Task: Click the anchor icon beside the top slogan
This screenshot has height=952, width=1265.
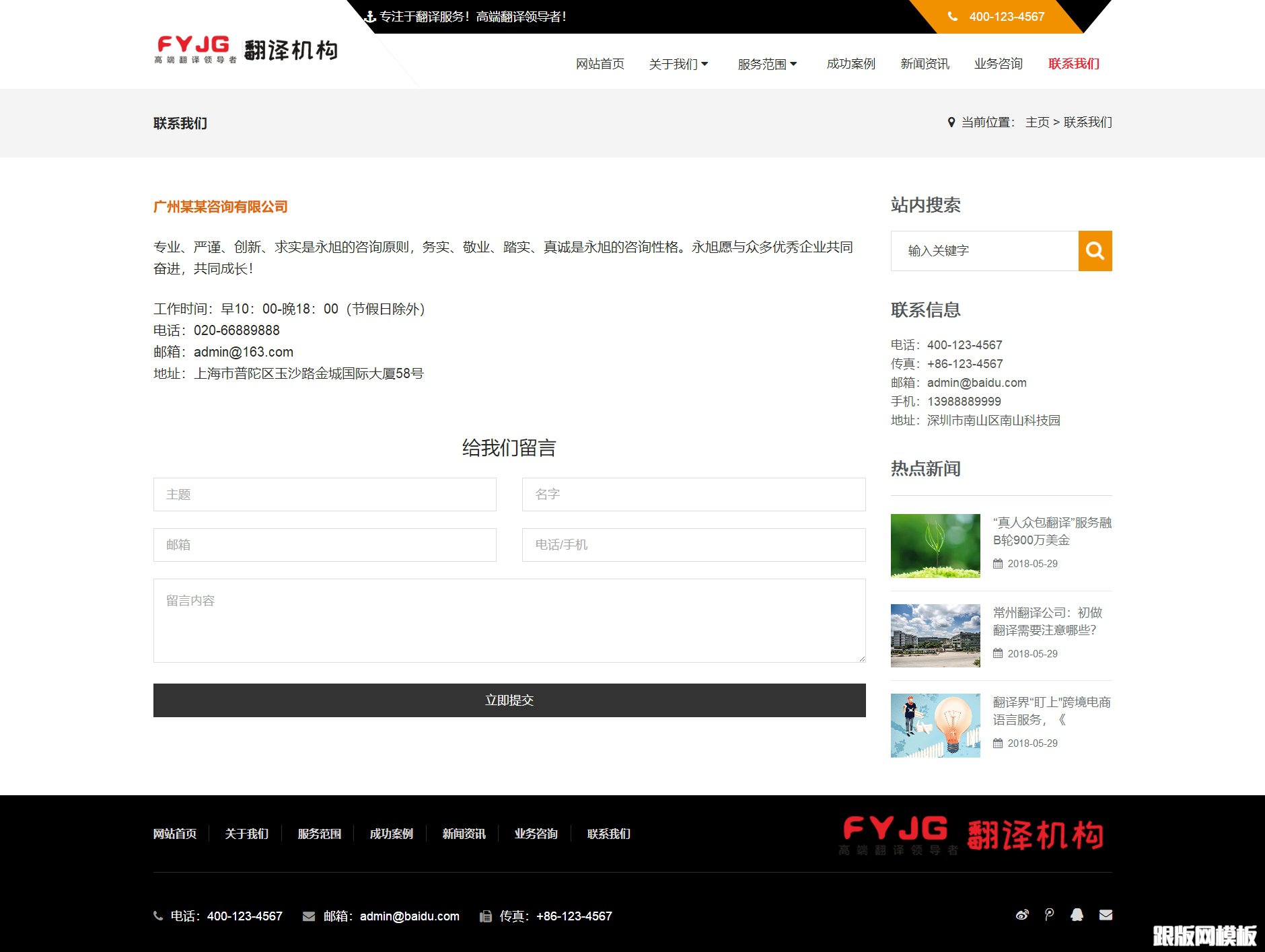Action: 369,16
